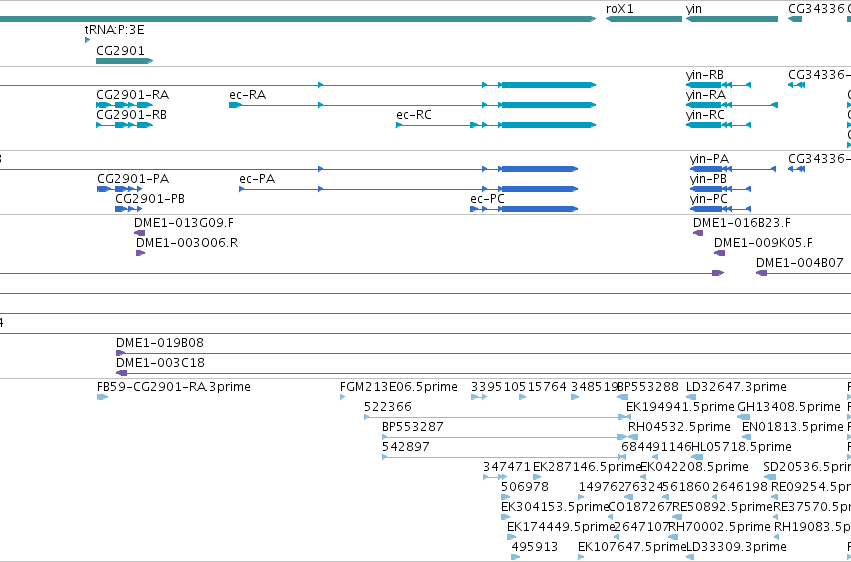Screen dimensions: 851x562
Task: Click the LD32647.3prime EST
Action: (x=691, y=397)
